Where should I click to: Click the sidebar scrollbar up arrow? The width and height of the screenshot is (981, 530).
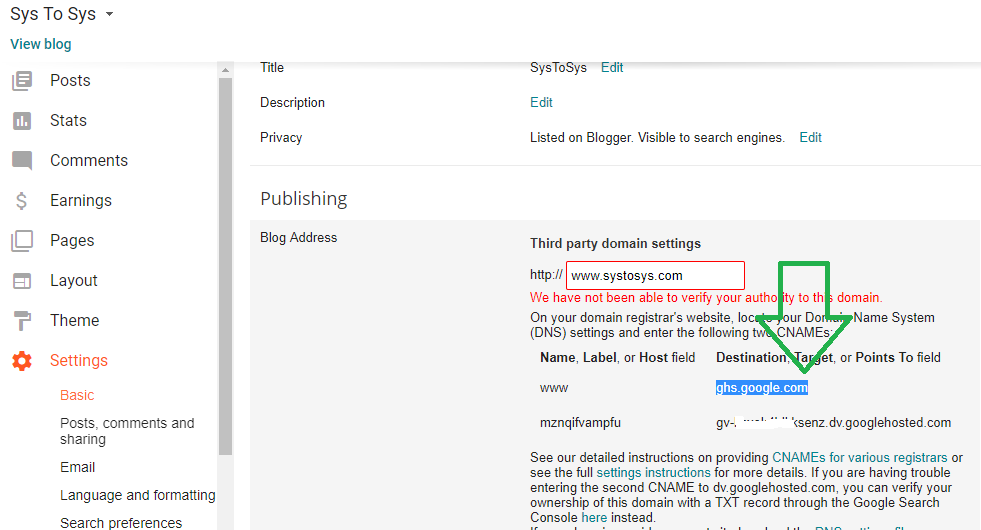point(225,70)
